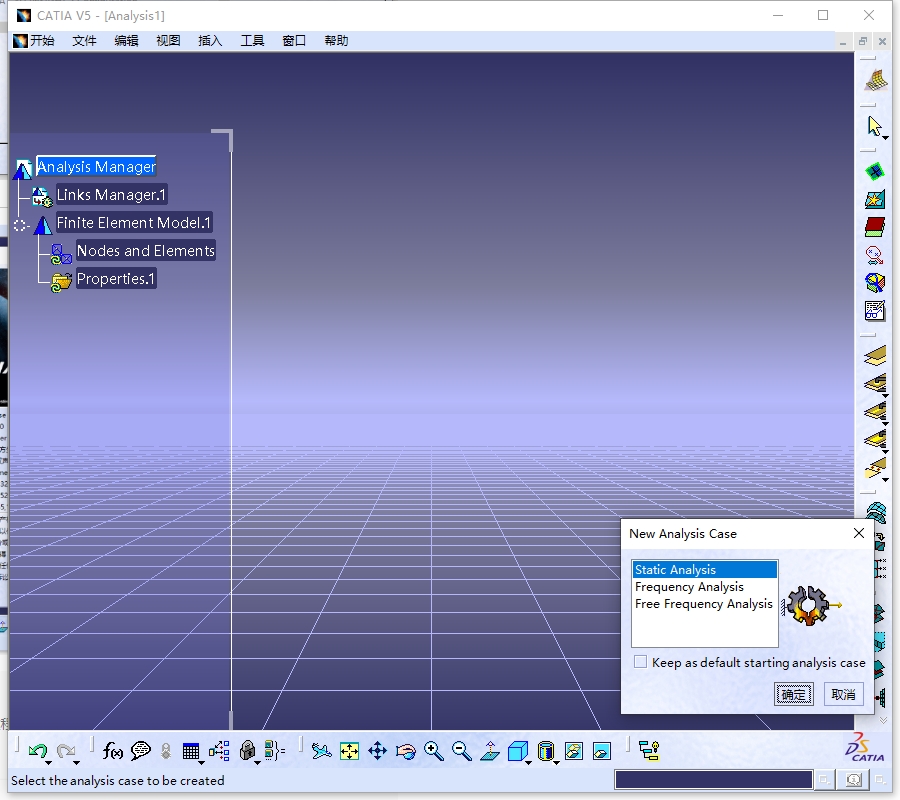
Task: Open the design table dropdown arrow
Action: coord(201,763)
